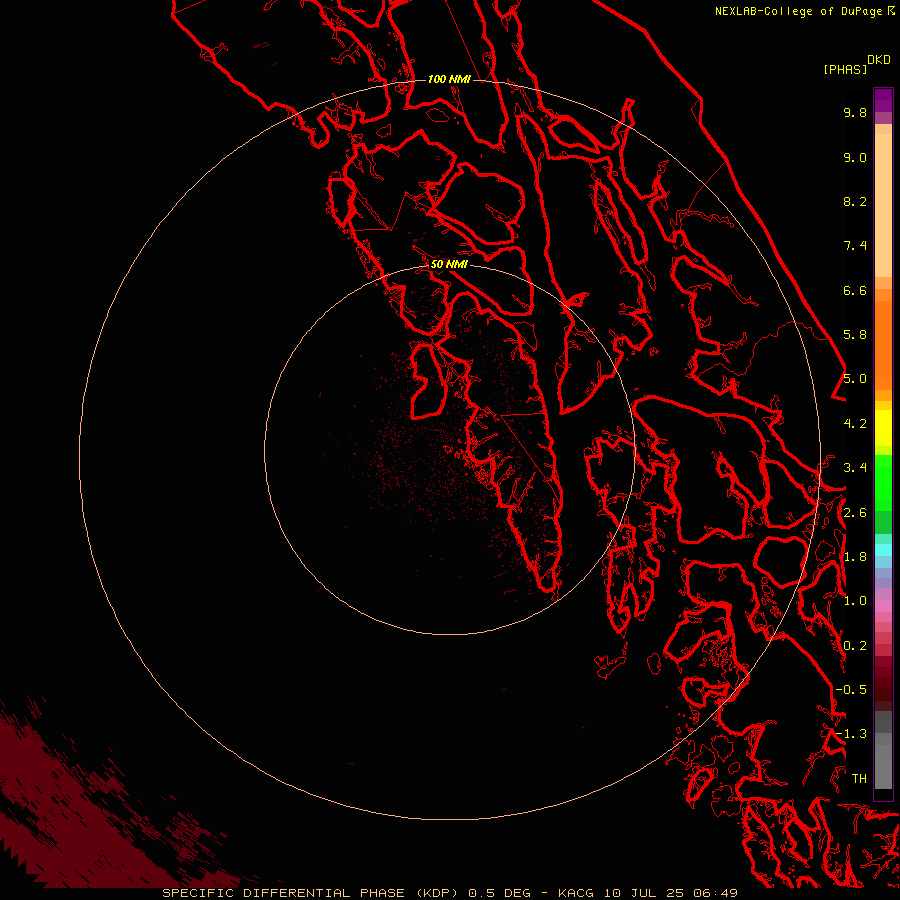Click the SPECIFIC DIFFERENTIAL PHASE (KDP) caption

coord(310,893)
